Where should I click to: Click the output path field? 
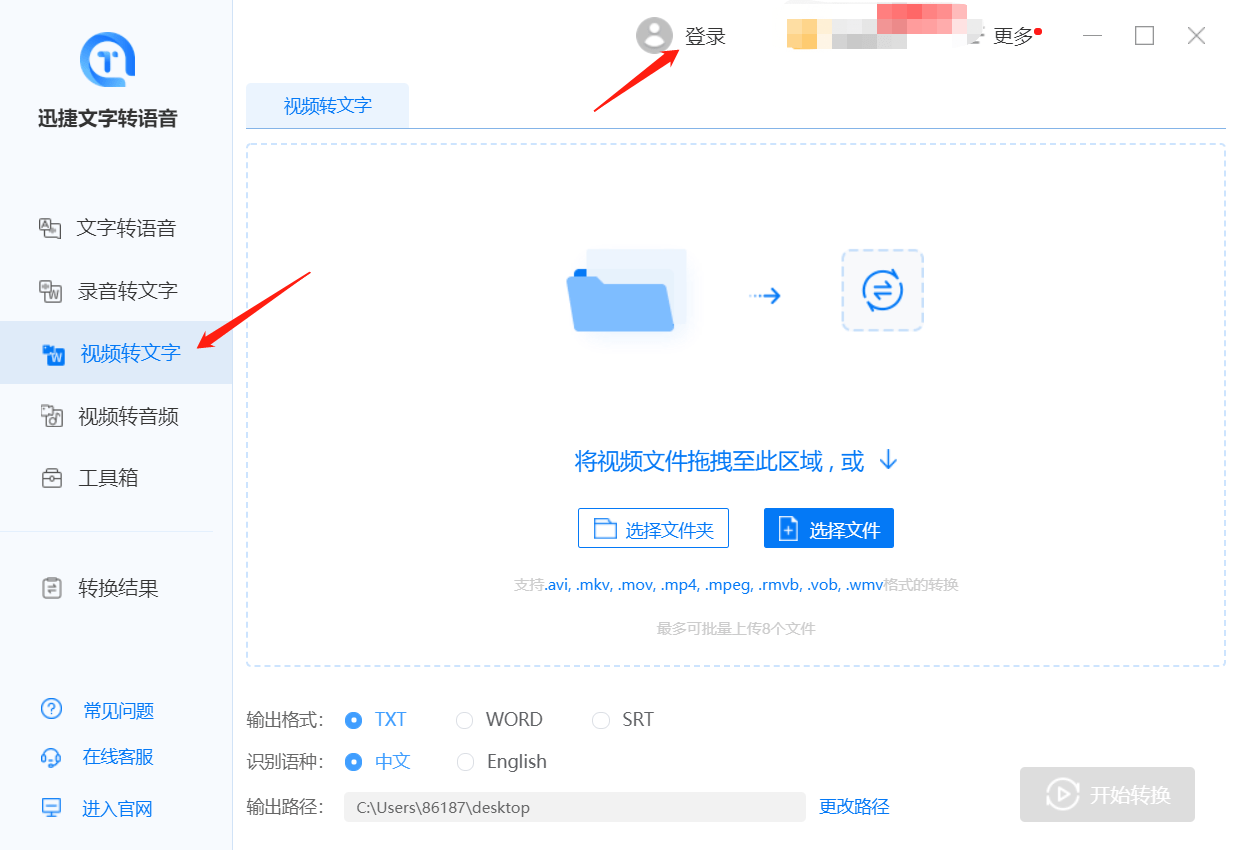pos(574,807)
